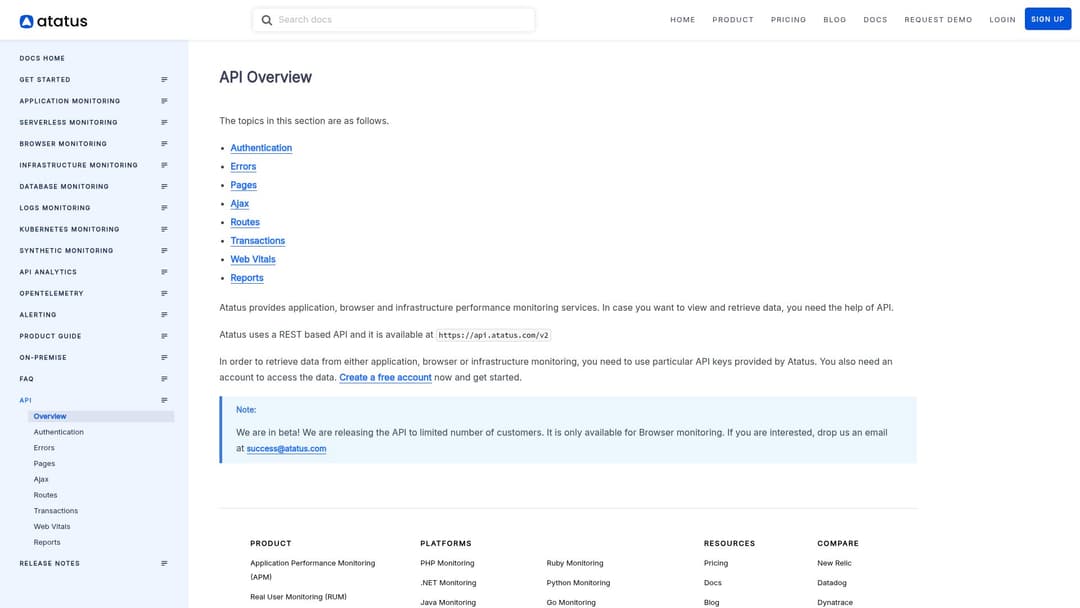
Task: Open Ruby Monitoring footer link
Action: 574,563
